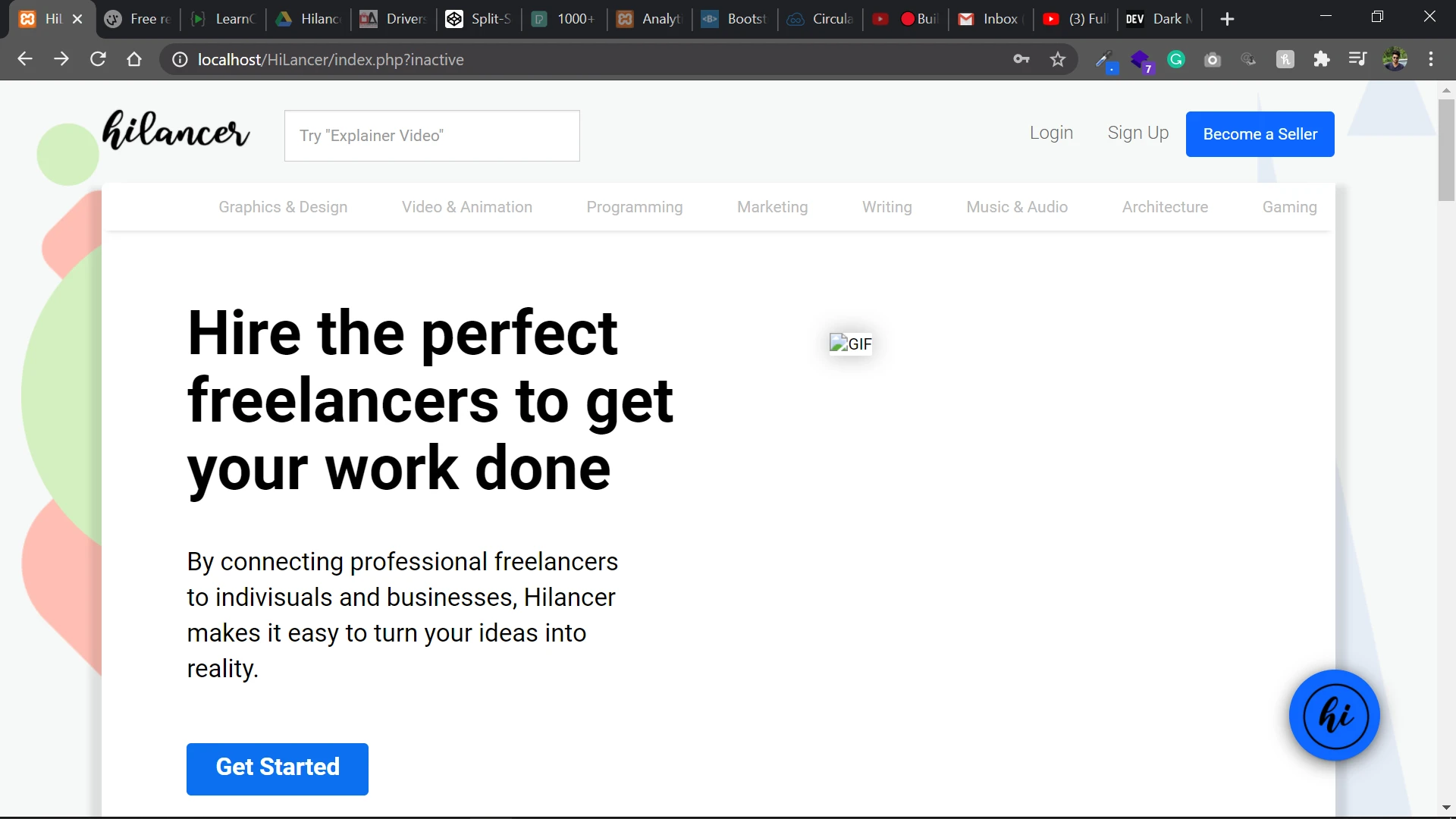This screenshot has width=1456, height=819.
Task: Go back with the browser back arrow
Action: (24, 59)
